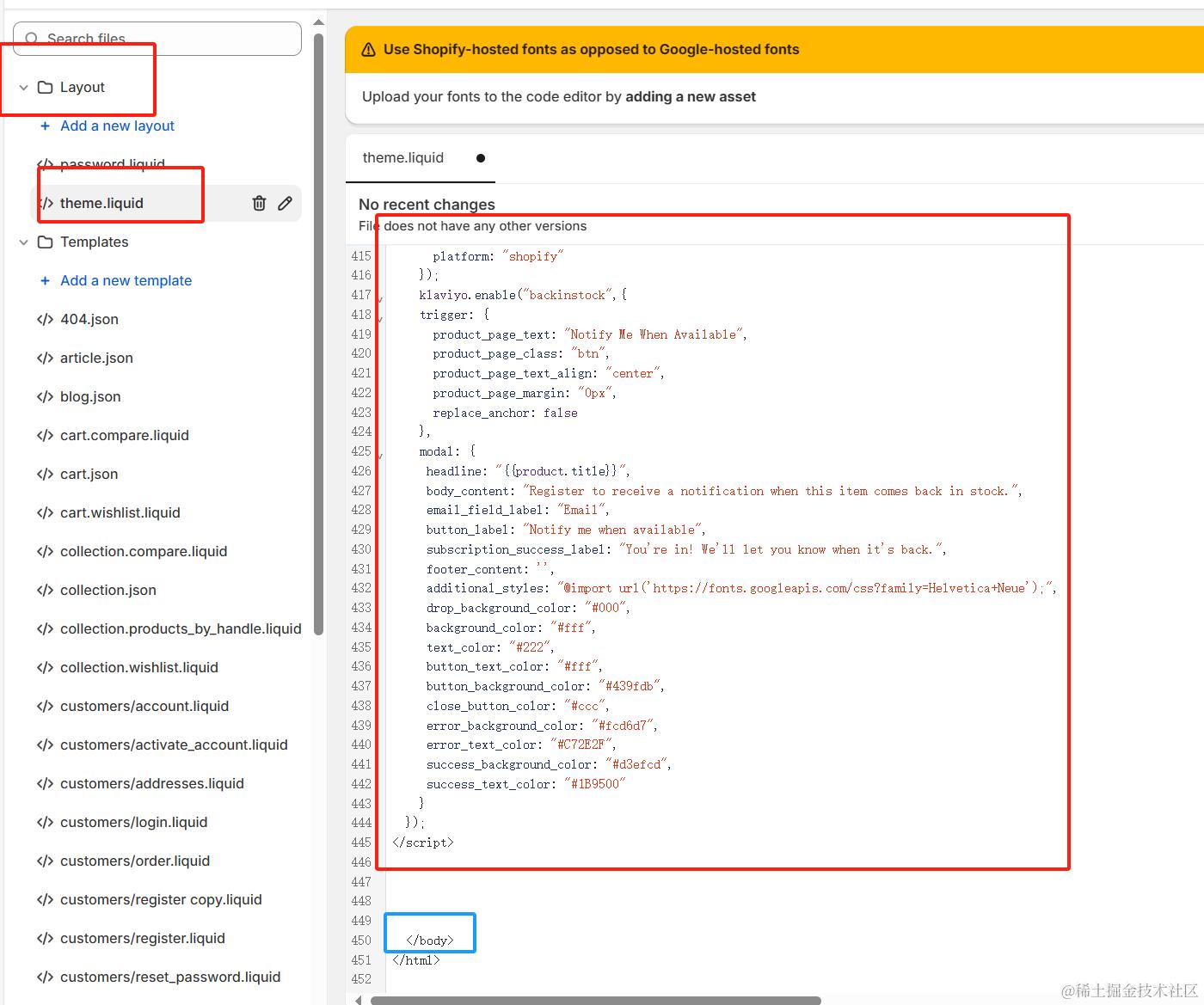Click the code icon next to article.json
Image resolution: width=1204 pixels, height=1005 pixels.
coord(45,358)
